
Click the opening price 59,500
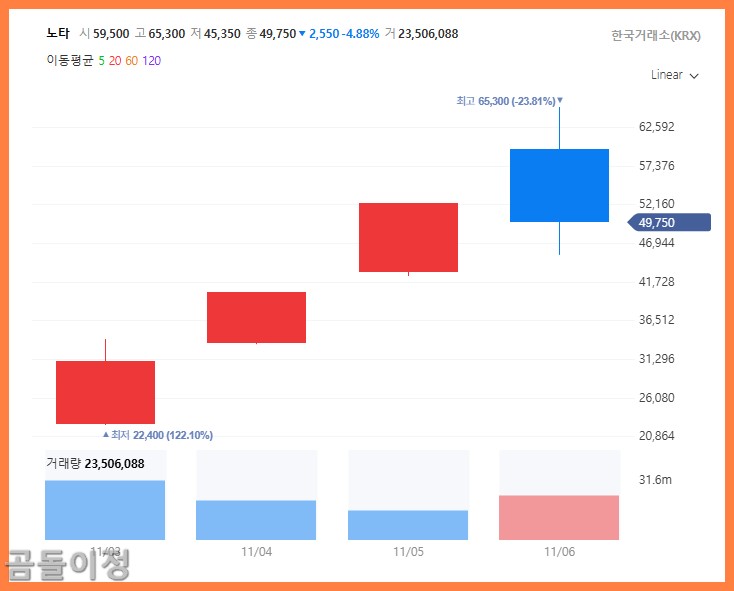111,34
